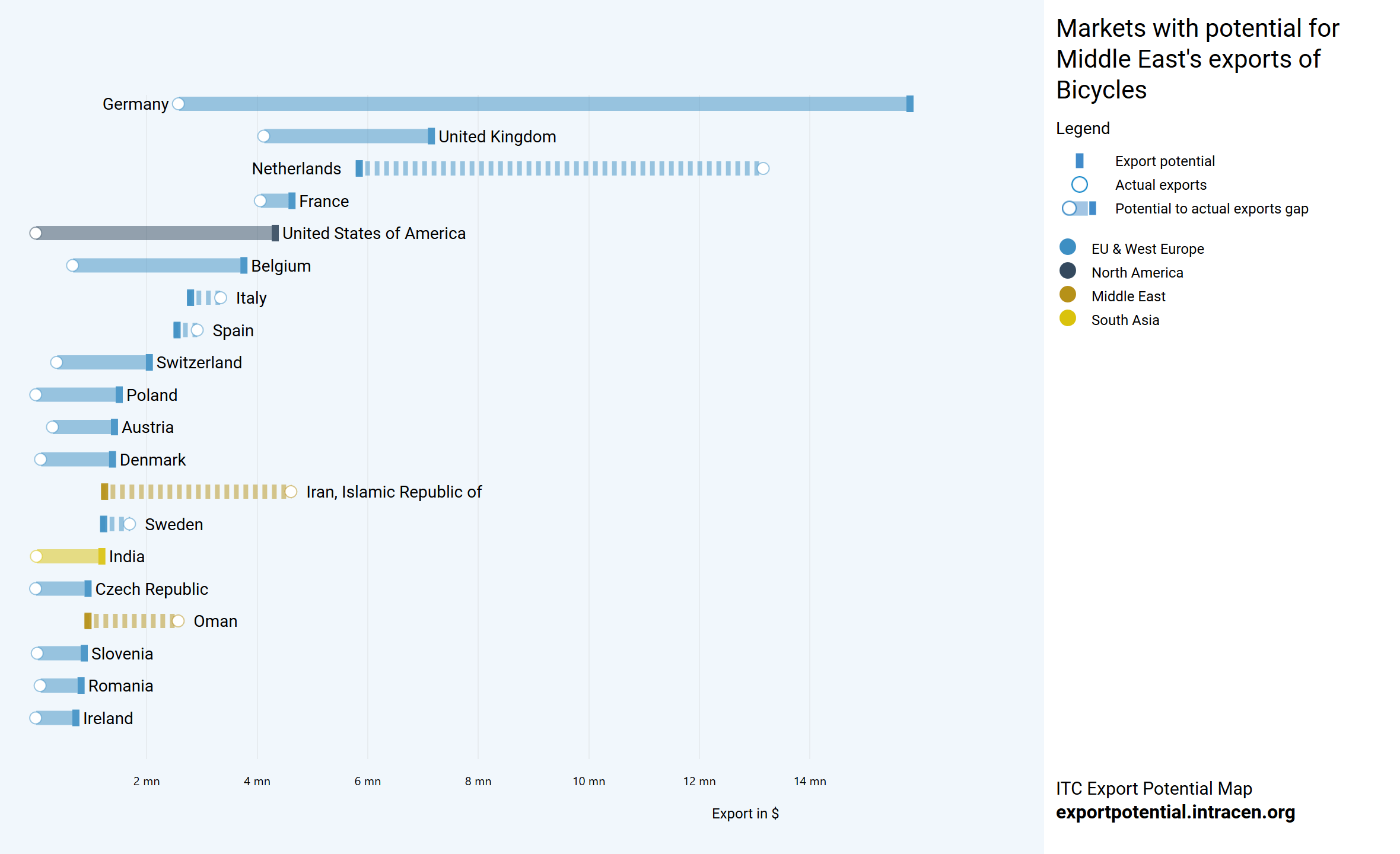This screenshot has width=1400, height=854.
Task: Click South Asia legend color dot
Action: pyautogui.click(x=1067, y=318)
